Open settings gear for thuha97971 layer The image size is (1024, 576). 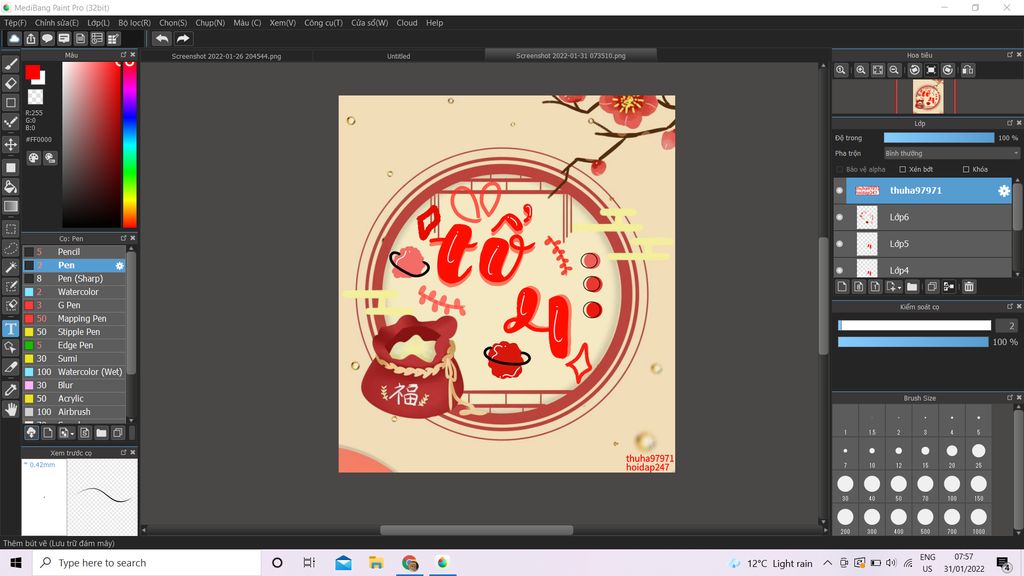(x=1004, y=191)
